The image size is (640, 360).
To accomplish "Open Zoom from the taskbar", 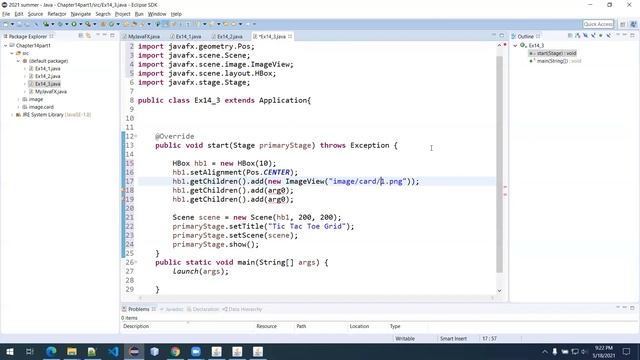I will click(196, 351).
